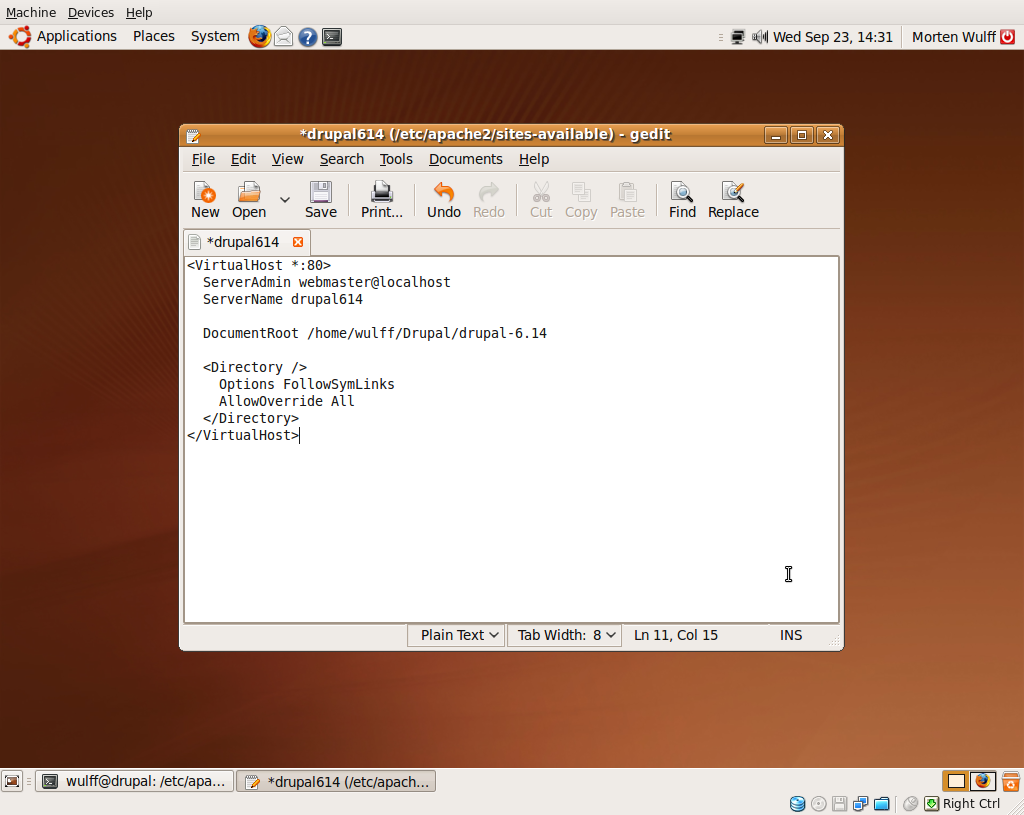Open the Tab Width dropdown

point(564,635)
